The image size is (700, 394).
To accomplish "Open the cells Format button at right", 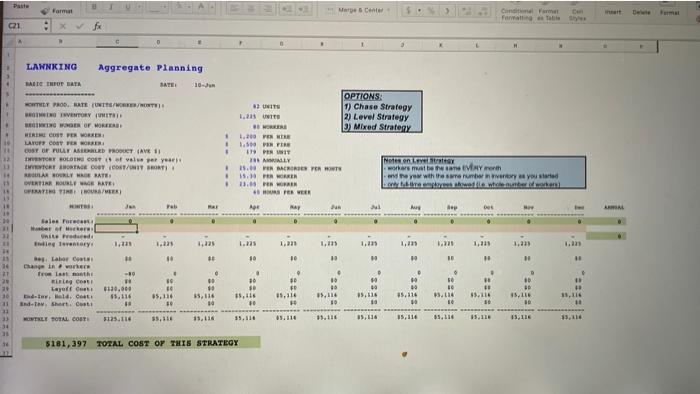I will point(670,12).
